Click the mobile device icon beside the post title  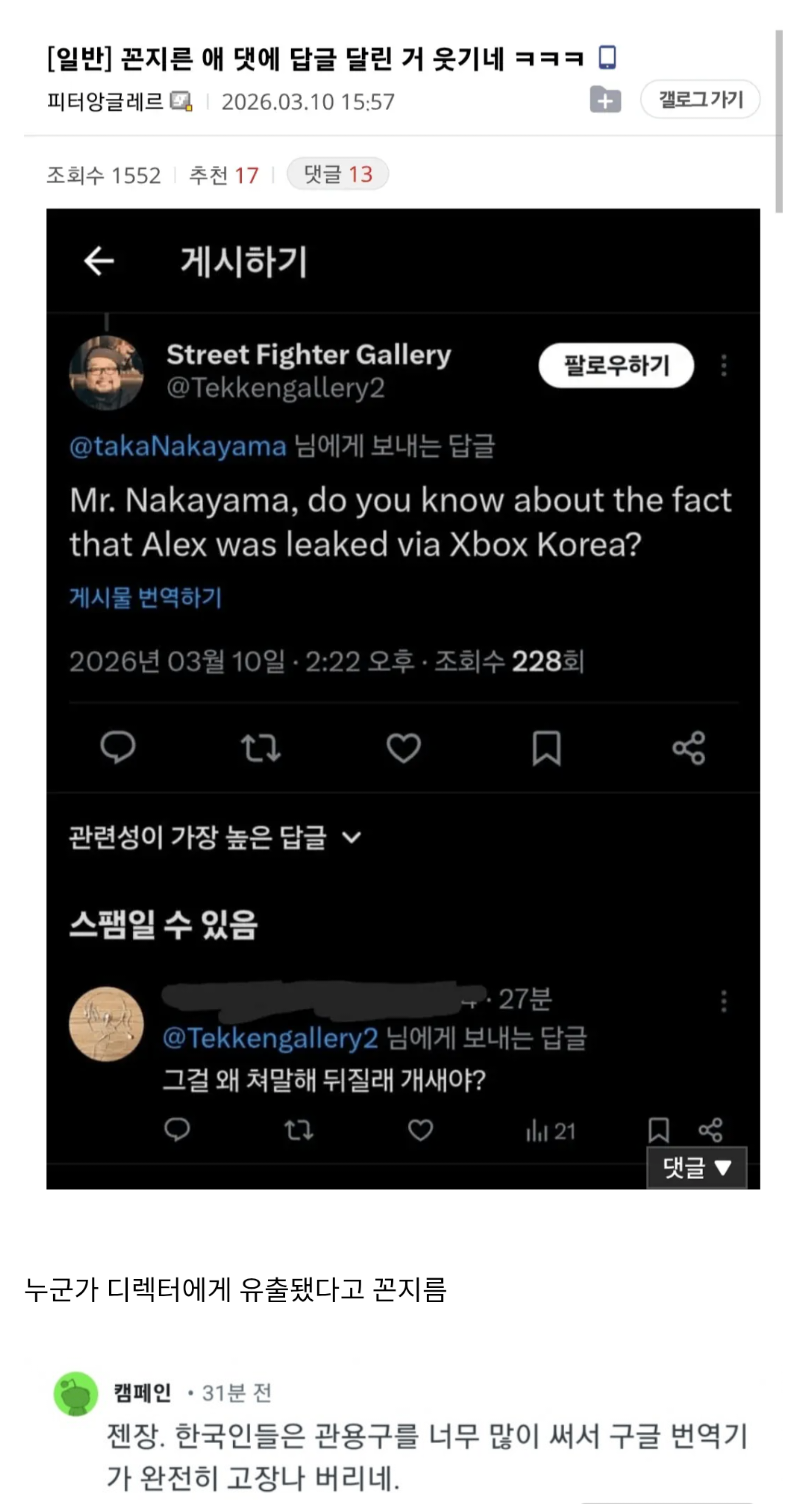point(607,58)
